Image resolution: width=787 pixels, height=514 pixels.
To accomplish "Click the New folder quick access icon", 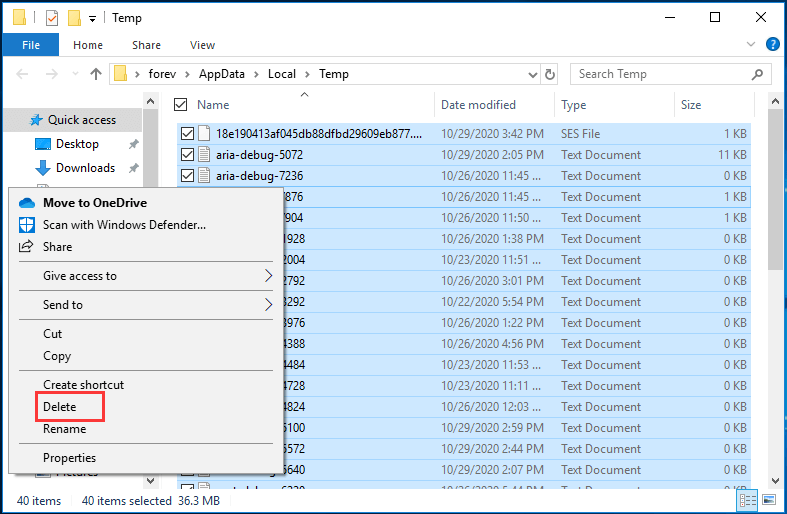I will point(74,18).
